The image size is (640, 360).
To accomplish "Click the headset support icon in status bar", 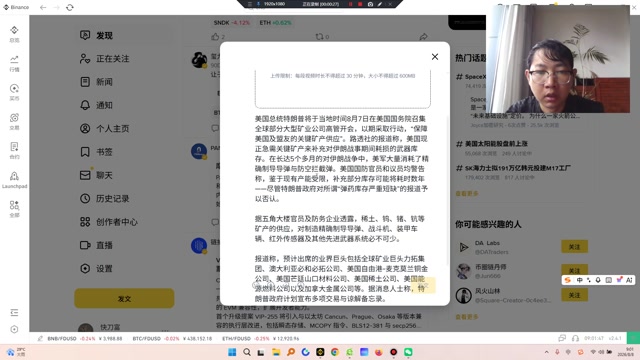I will click(x=576, y=338).
